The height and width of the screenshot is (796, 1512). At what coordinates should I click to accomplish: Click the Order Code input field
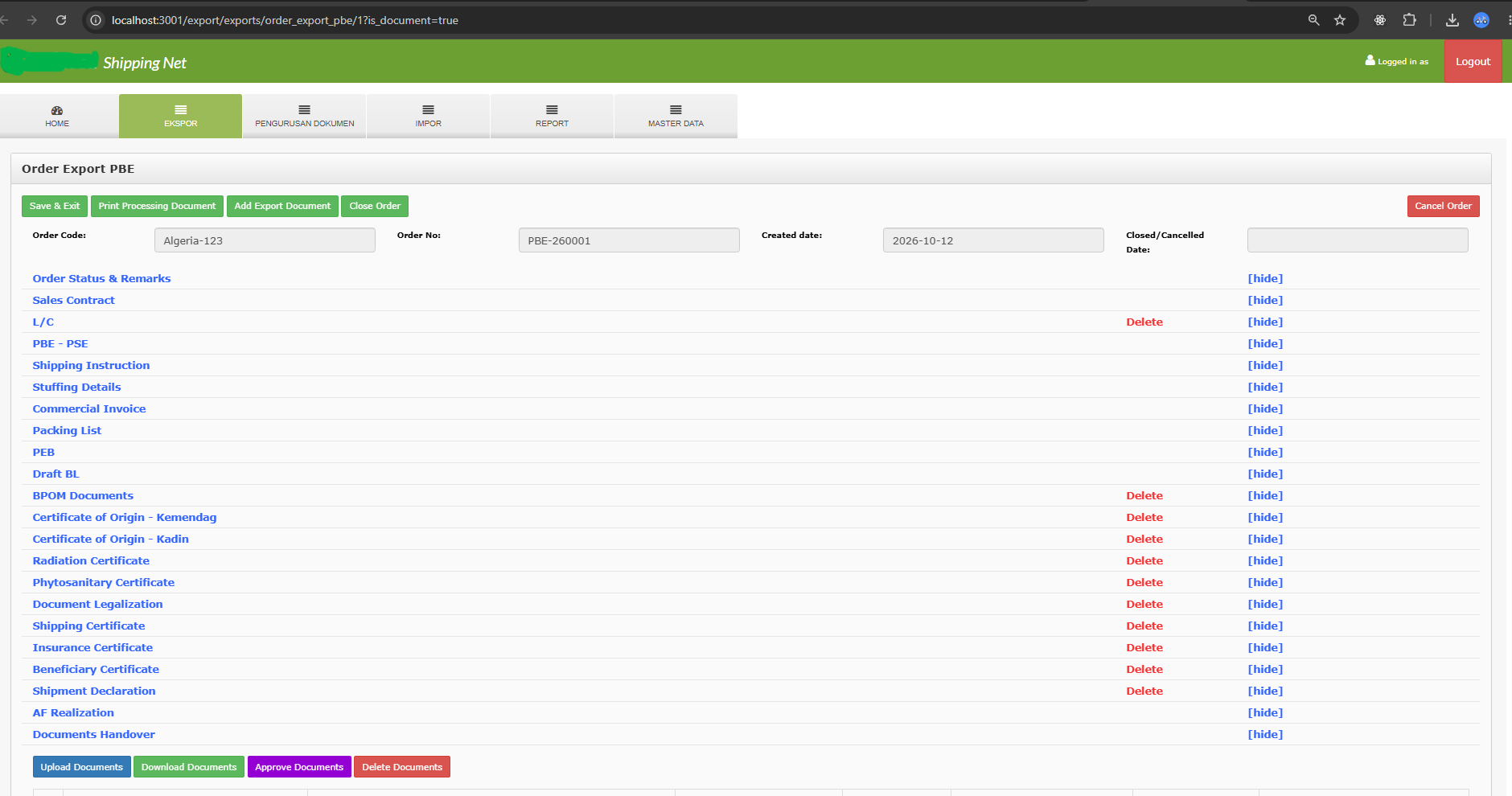265,240
